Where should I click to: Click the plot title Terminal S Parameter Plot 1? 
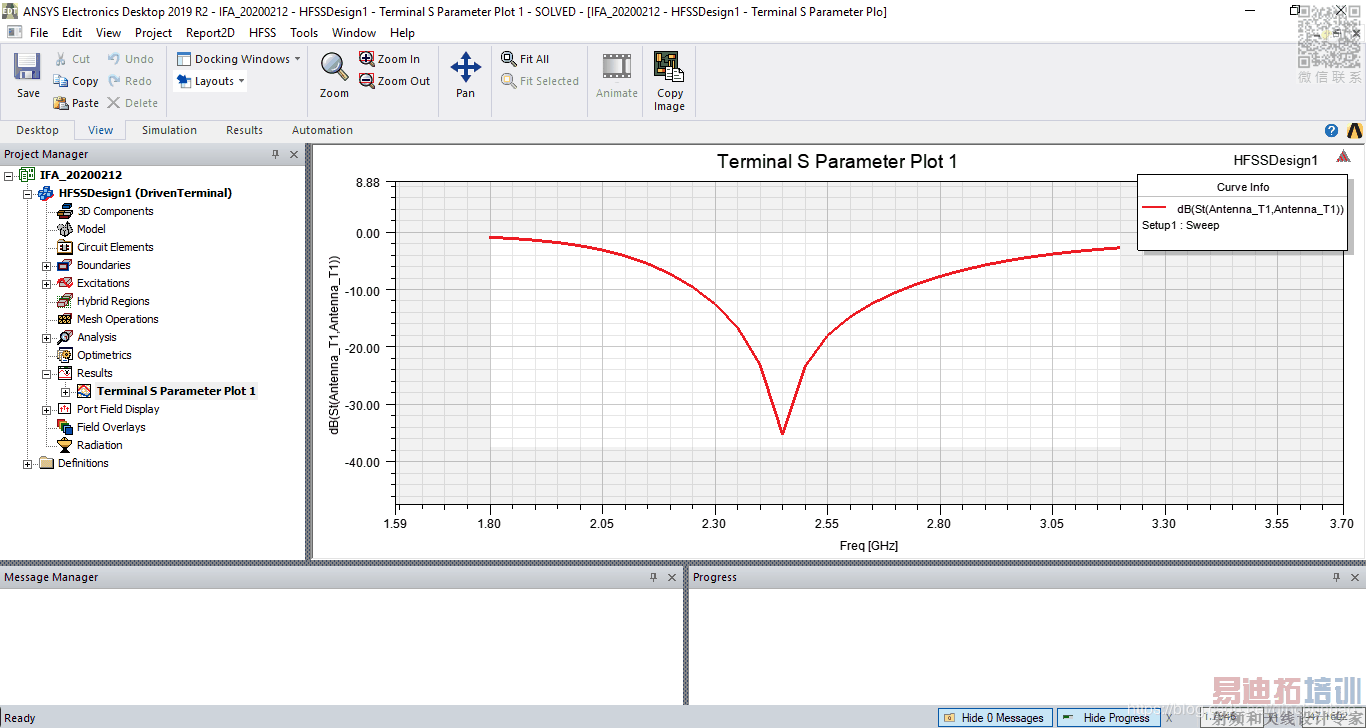click(837, 161)
